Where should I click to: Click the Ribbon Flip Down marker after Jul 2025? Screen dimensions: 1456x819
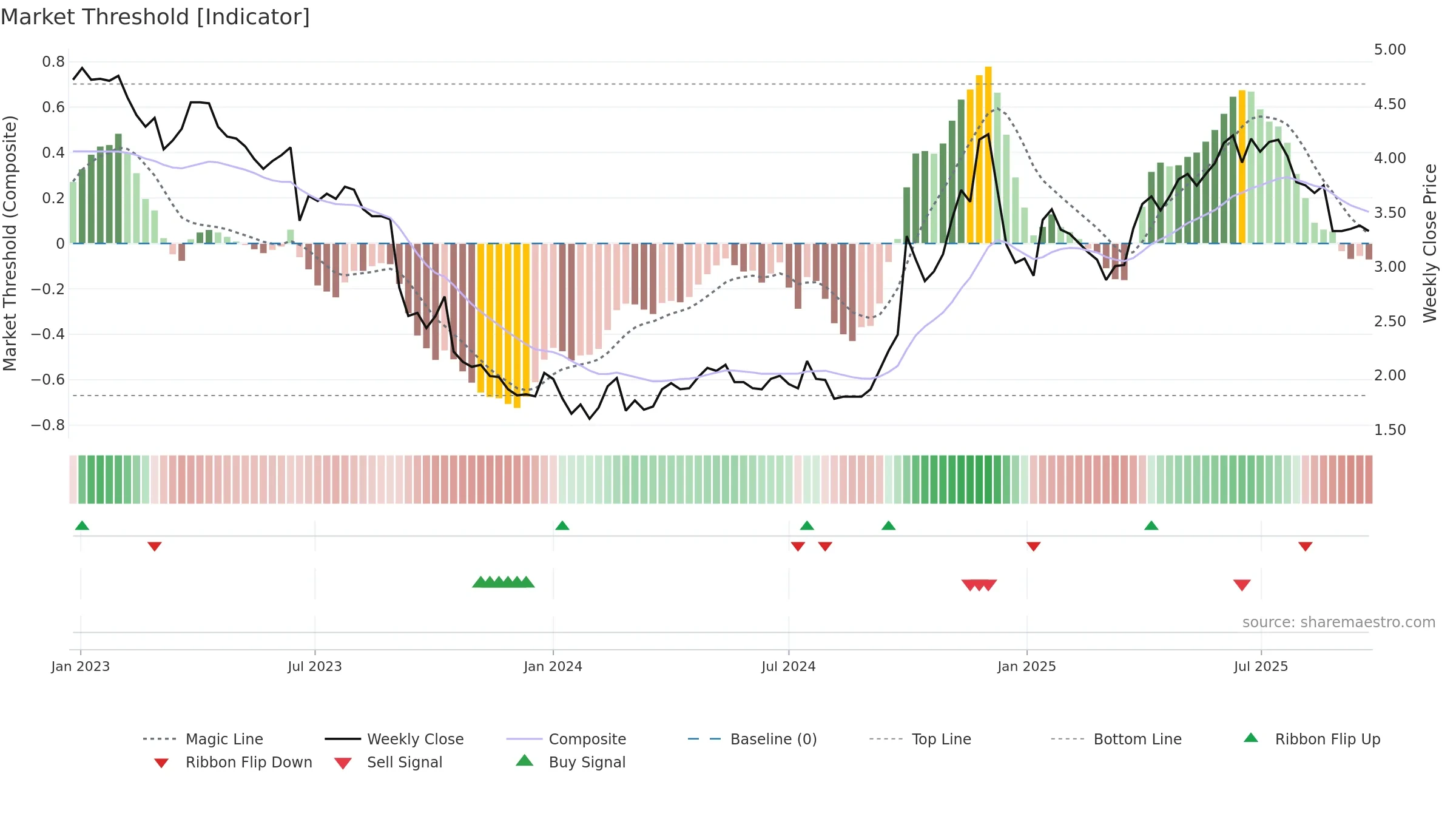tap(1306, 547)
